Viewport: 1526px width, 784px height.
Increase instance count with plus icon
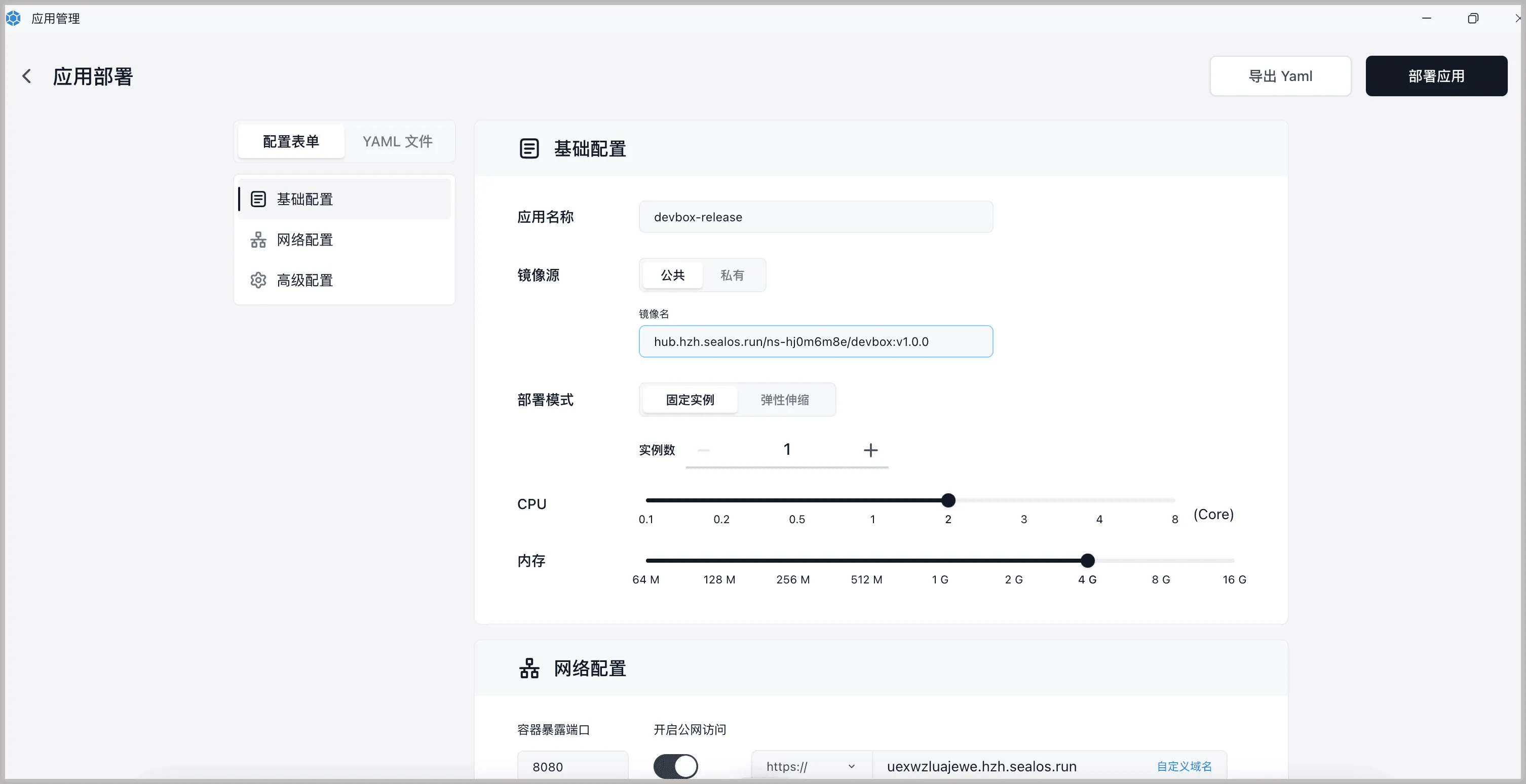tap(870, 450)
